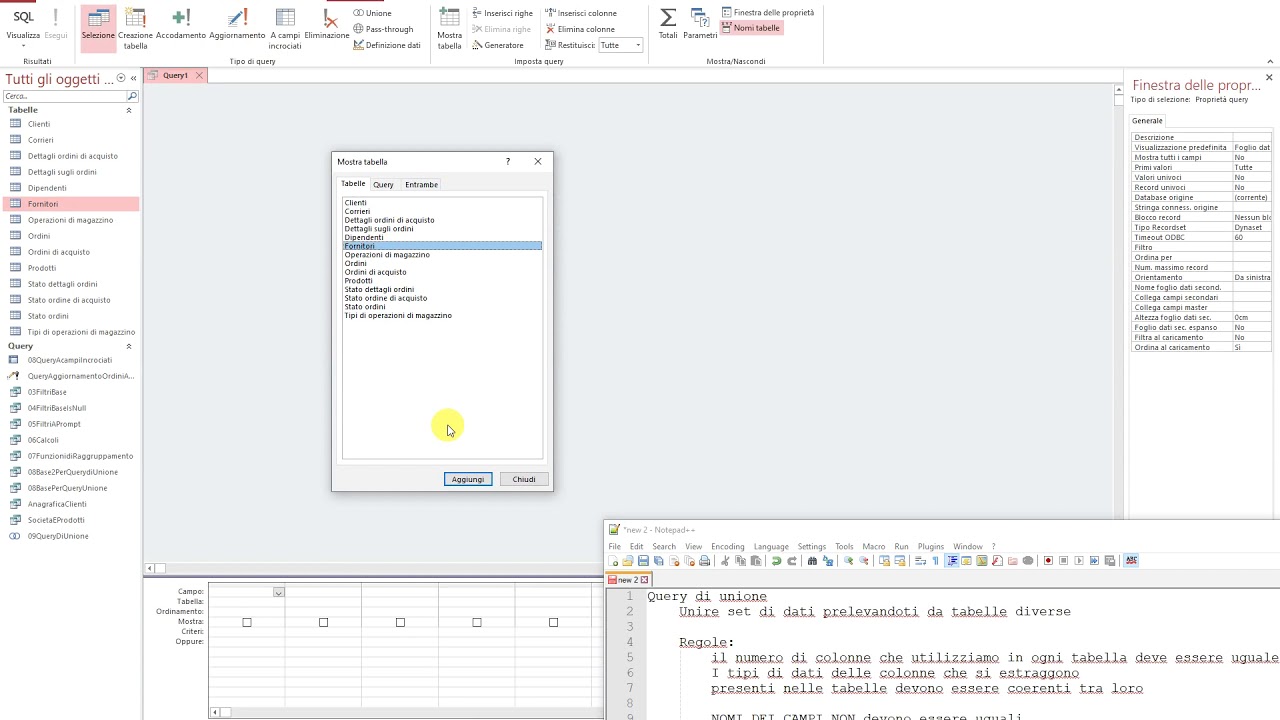The width and height of the screenshot is (1280, 720).
Task: Choose the Creazione tabella query type
Action: [x=135, y=28]
